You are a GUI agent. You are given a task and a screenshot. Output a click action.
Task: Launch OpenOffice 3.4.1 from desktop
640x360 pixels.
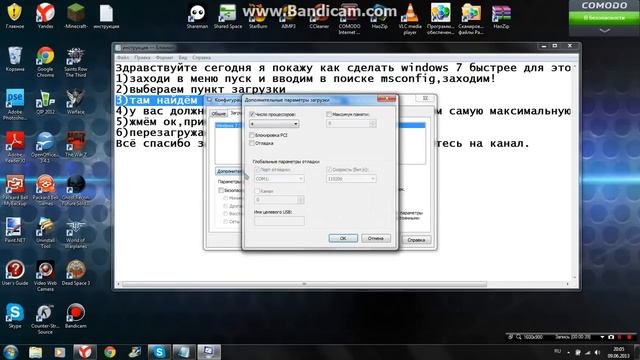click(45, 147)
